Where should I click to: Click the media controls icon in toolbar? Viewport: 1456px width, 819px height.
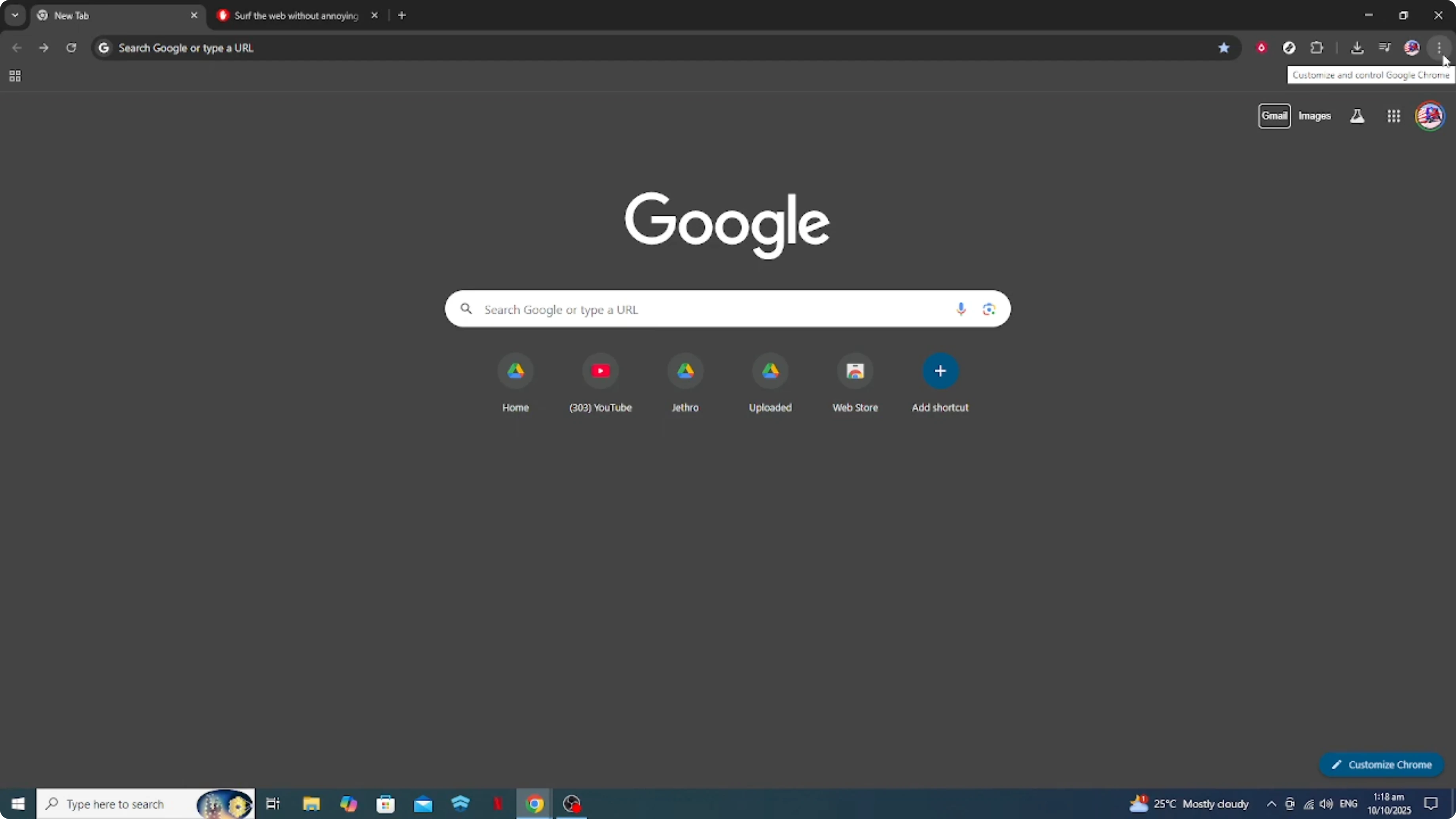click(x=1384, y=47)
